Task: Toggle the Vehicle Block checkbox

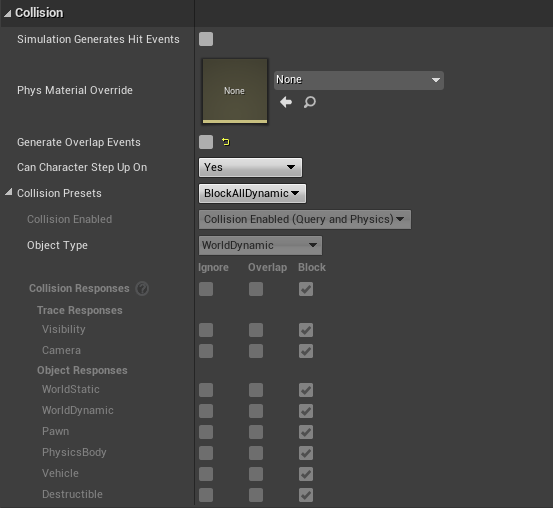Action: [x=306, y=474]
